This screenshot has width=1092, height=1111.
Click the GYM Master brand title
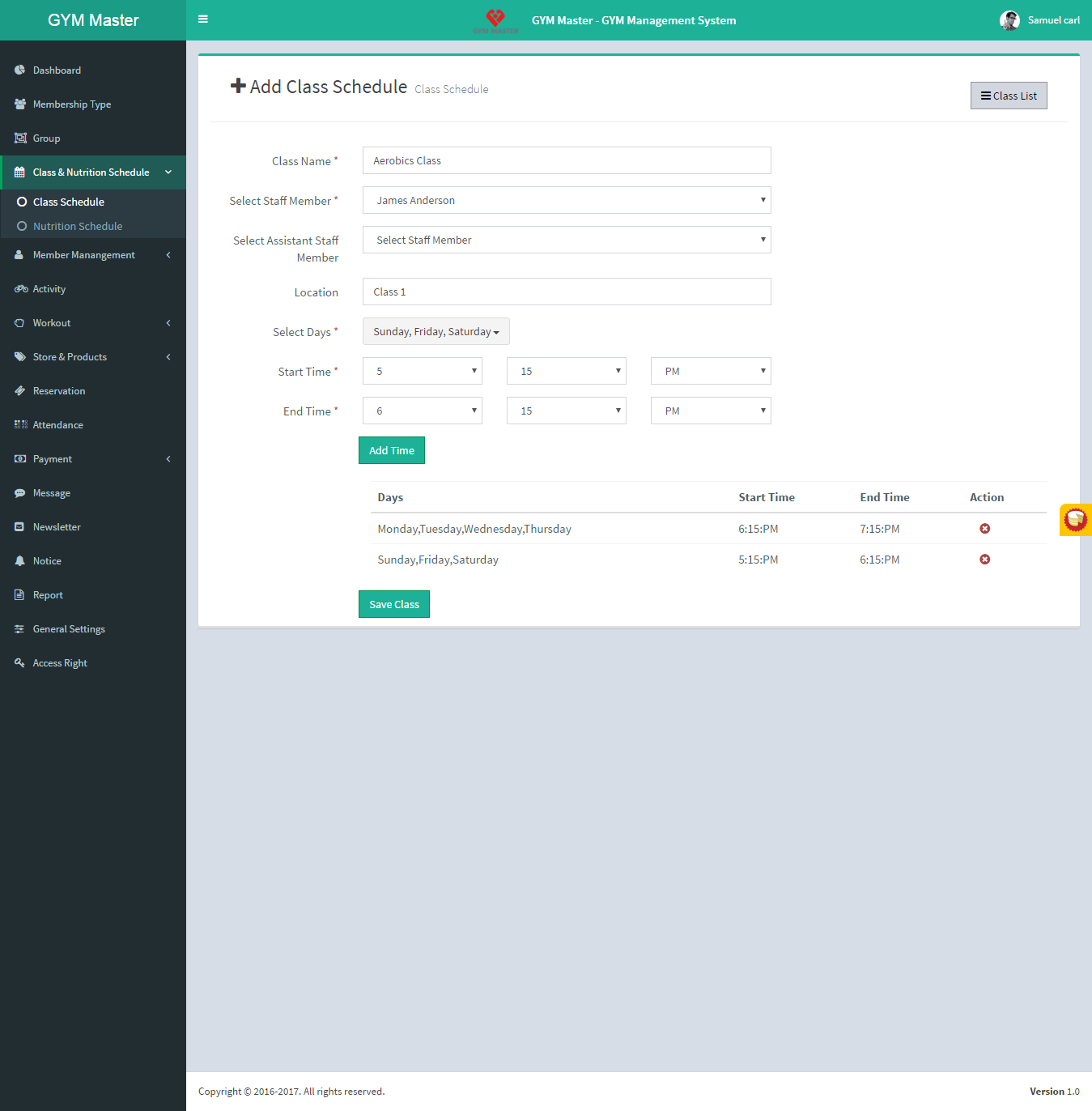point(93,20)
